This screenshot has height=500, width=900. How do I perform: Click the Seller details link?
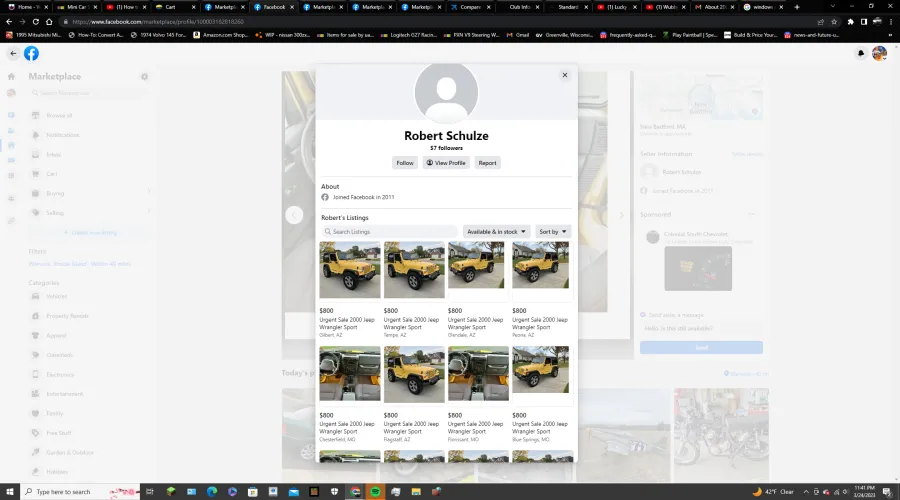747,154
